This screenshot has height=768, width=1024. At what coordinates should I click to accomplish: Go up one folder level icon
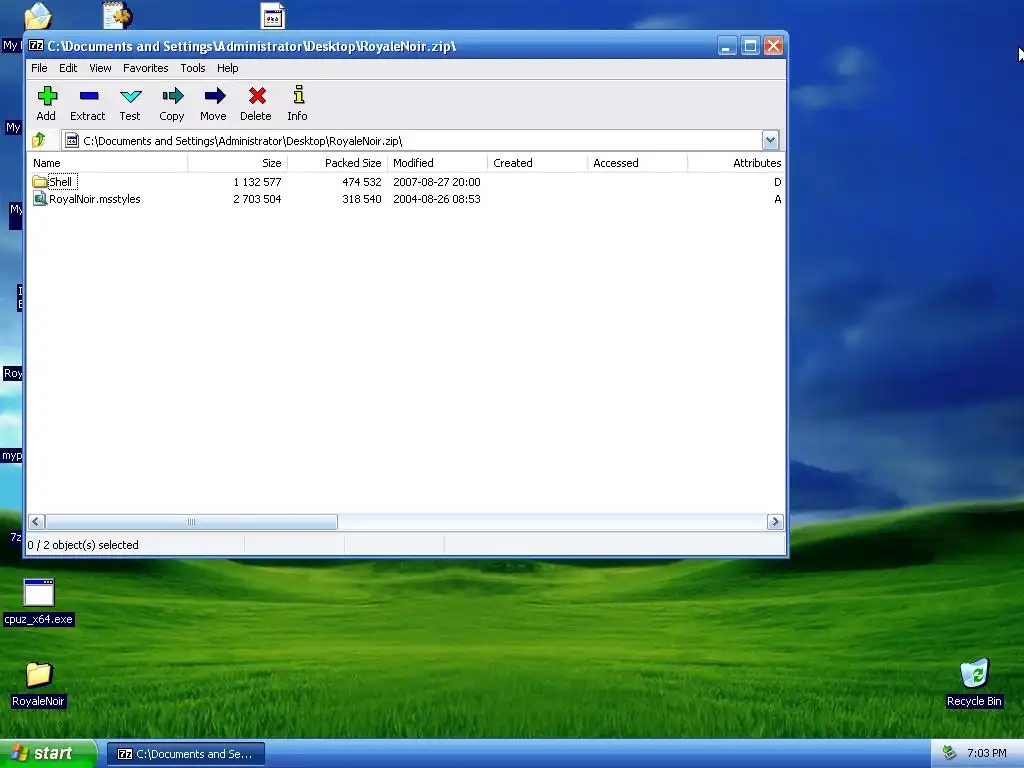click(39, 140)
